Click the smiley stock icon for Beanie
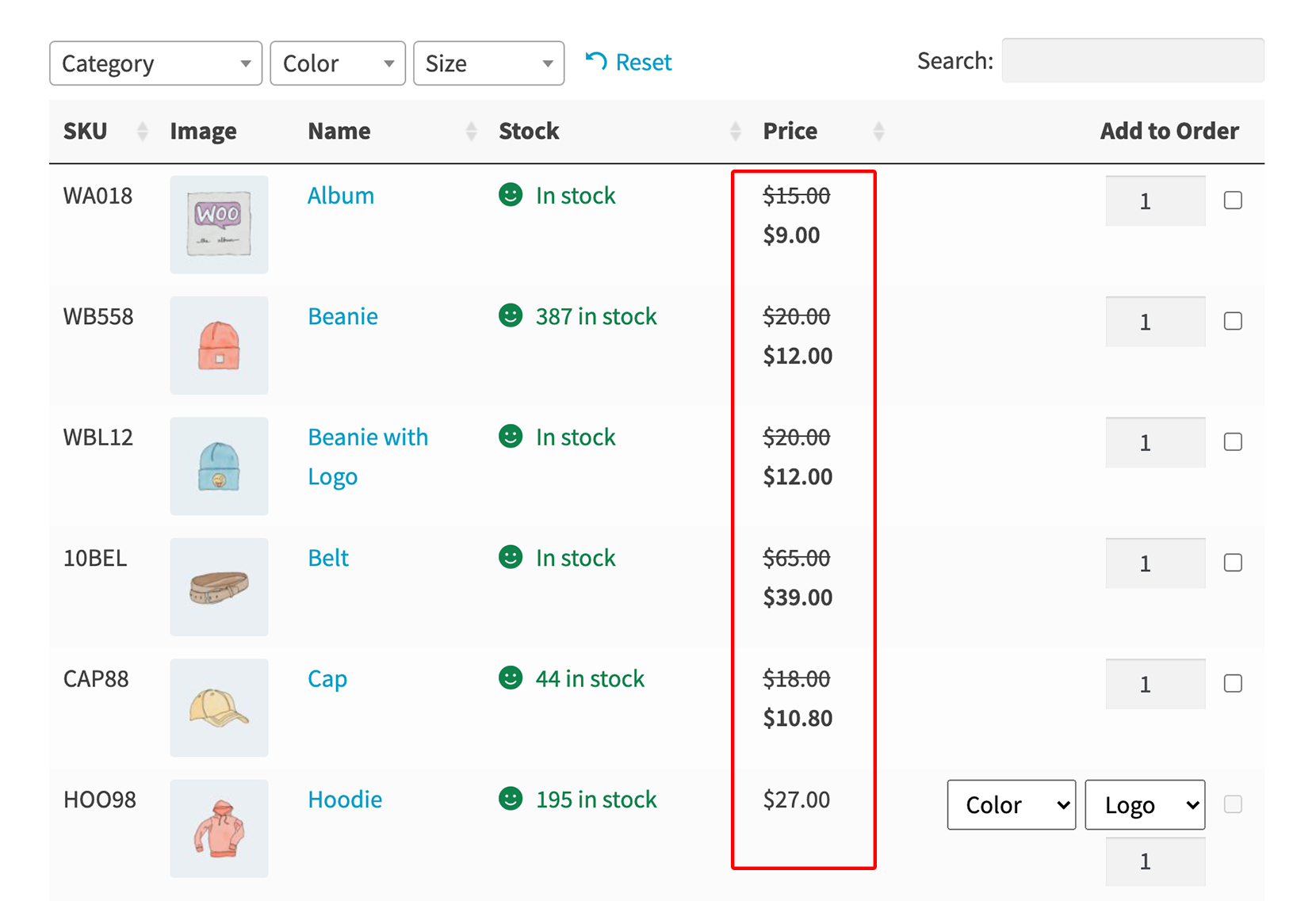 [x=511, y=315]
